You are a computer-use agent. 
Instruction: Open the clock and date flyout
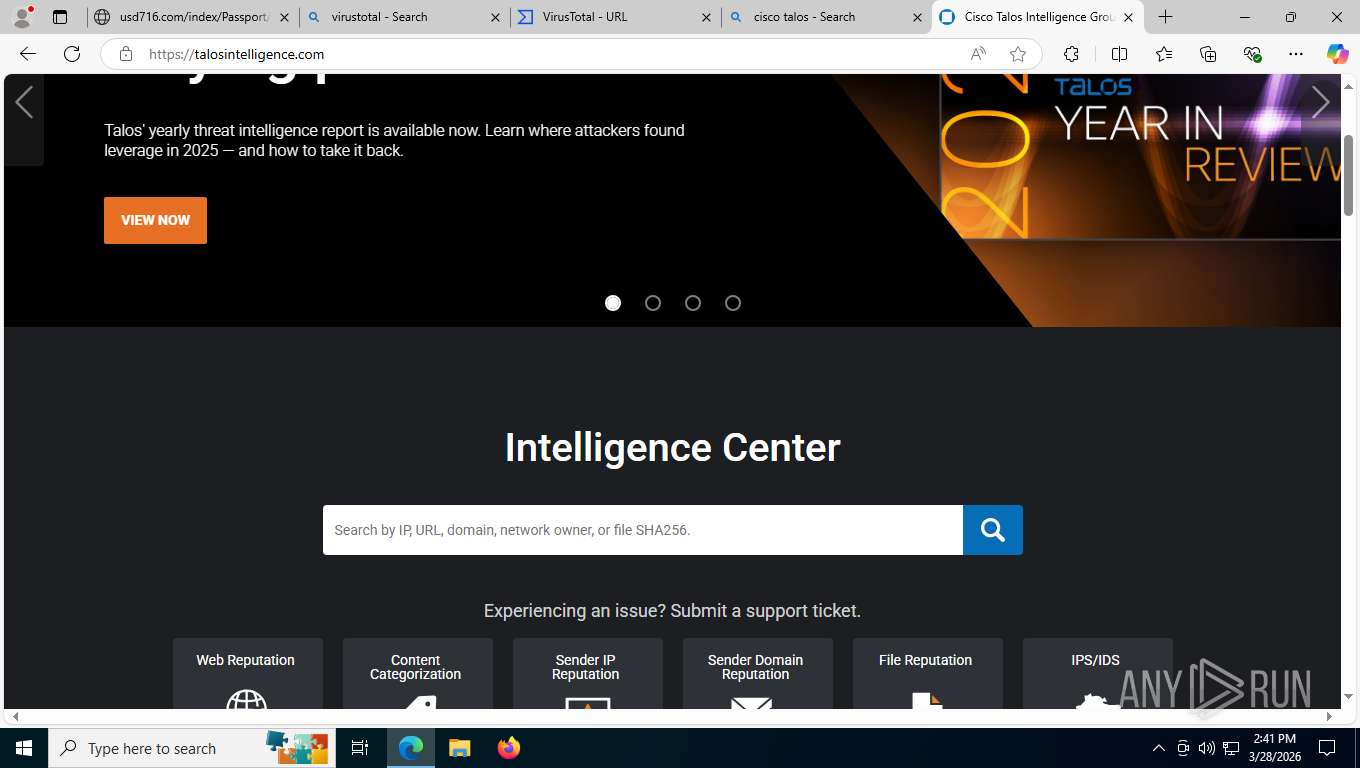[1274, 748]
